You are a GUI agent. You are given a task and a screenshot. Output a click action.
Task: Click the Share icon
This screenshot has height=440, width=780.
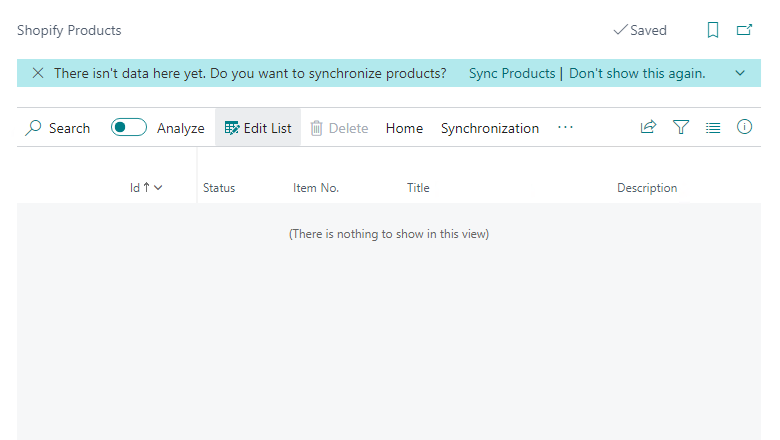pos(648,127)
